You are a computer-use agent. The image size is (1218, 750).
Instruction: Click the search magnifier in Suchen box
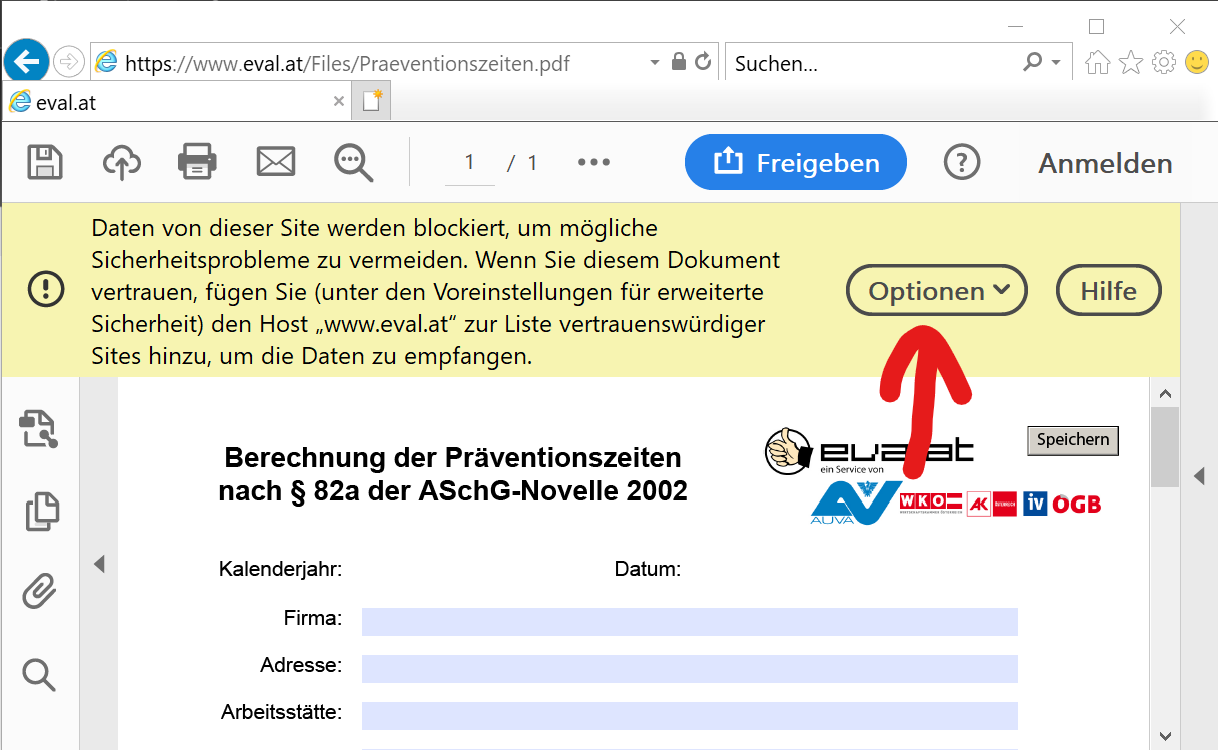click(x=1032, y=62)
